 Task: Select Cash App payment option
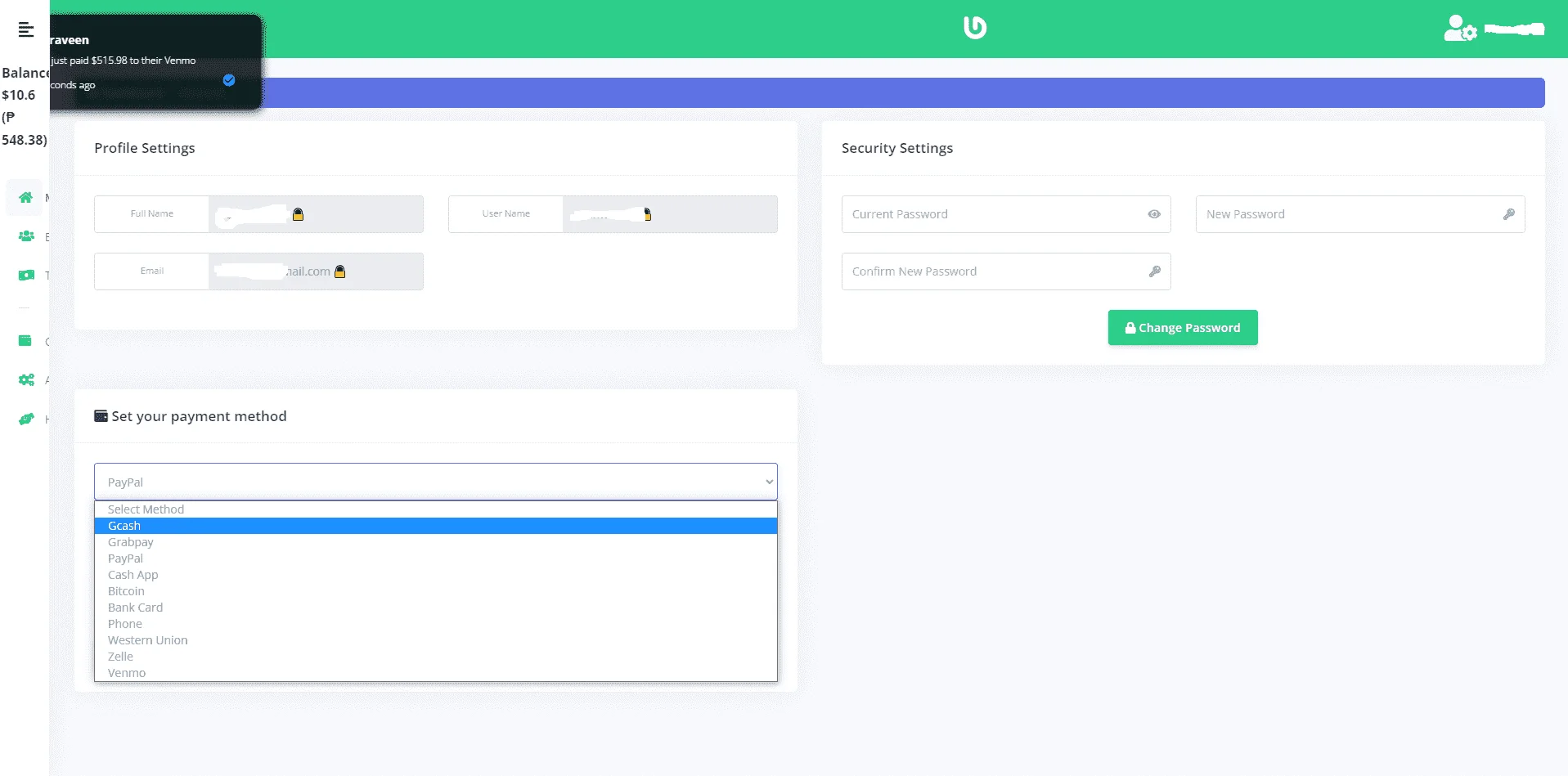click(436, 575)
